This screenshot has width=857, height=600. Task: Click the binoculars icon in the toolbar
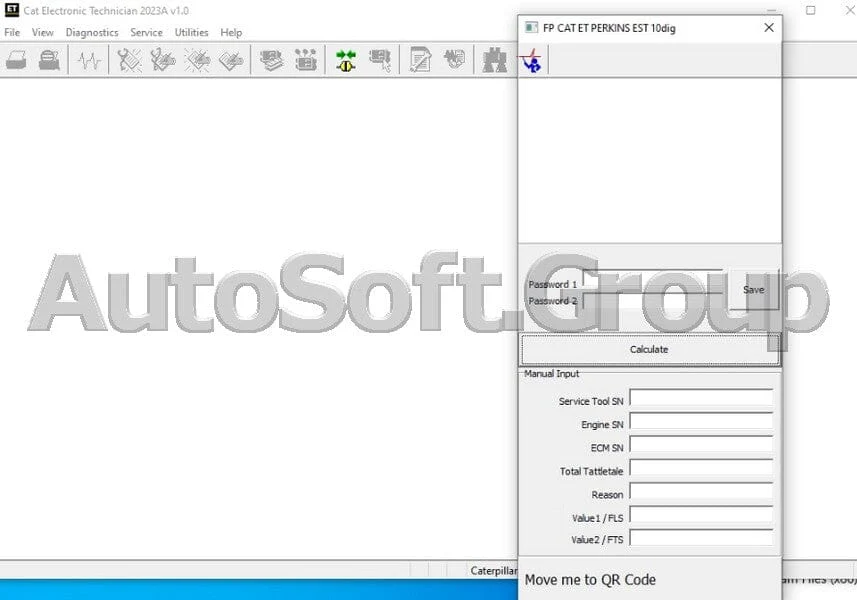click(494, 61)
